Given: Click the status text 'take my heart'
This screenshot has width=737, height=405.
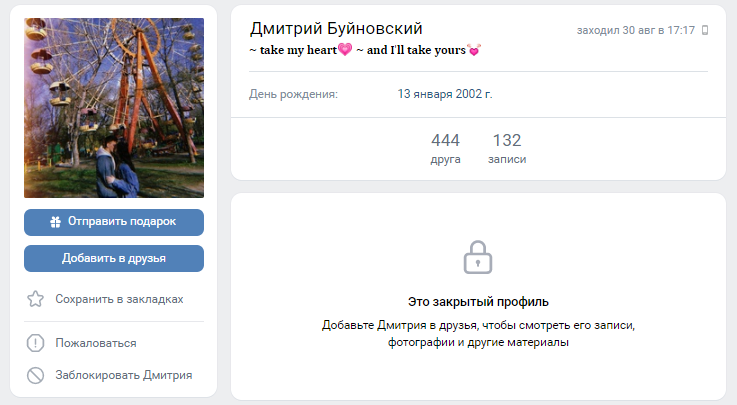Looking at the screenshot, I should point(298,50).
